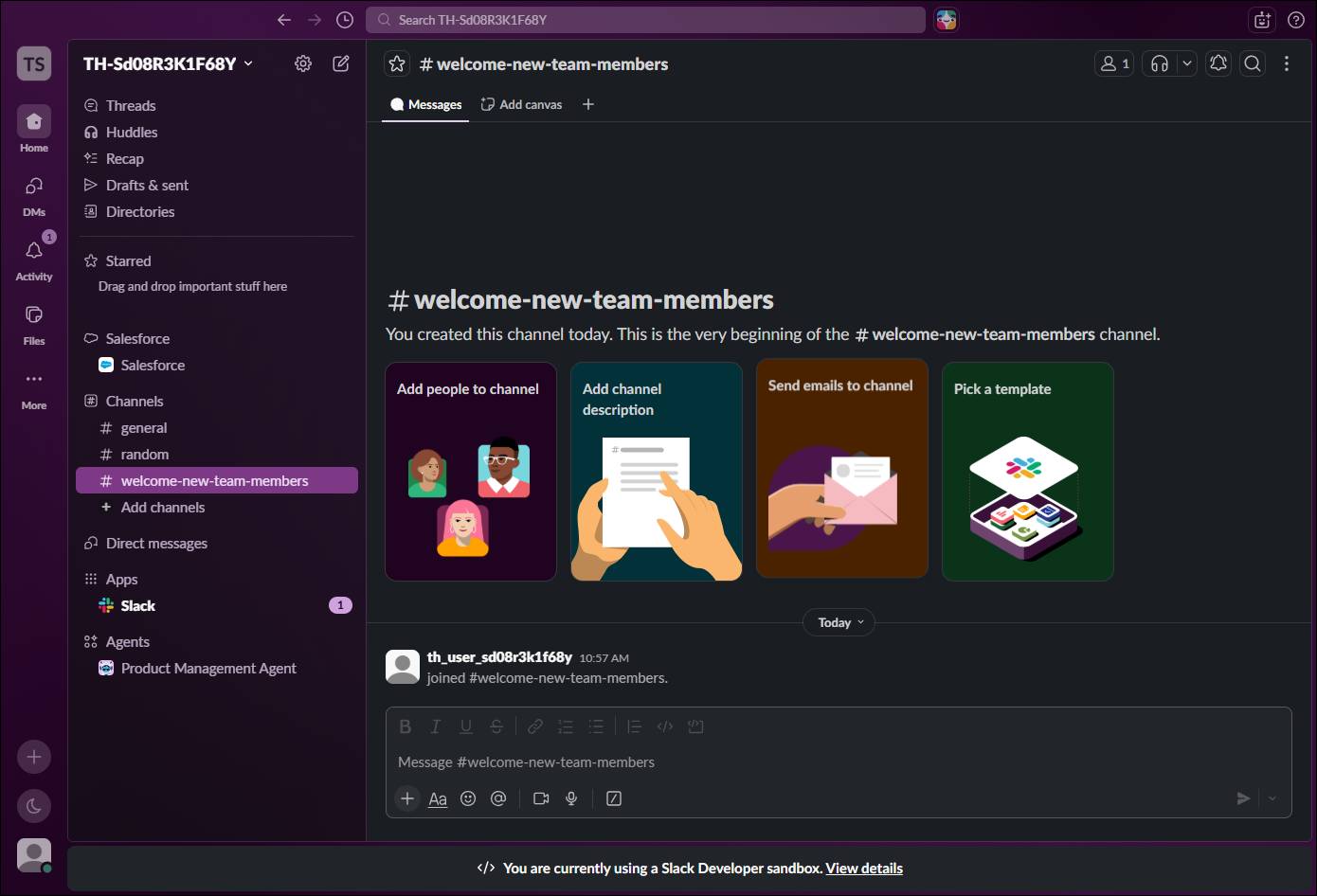Click View details sandbox link
1317x896 pixels.
[x=864, y=868]
